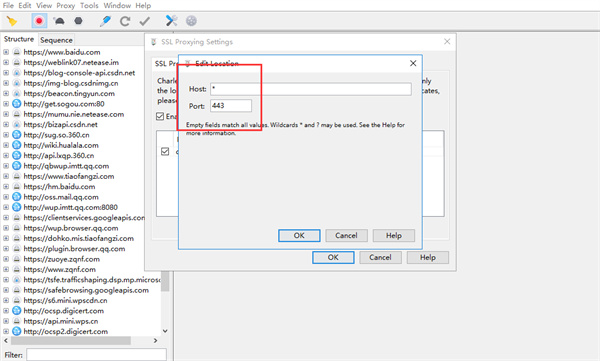The image size is (600, 361).
Task: Confirm Edit Location with OK button
Action: (299, 235)
